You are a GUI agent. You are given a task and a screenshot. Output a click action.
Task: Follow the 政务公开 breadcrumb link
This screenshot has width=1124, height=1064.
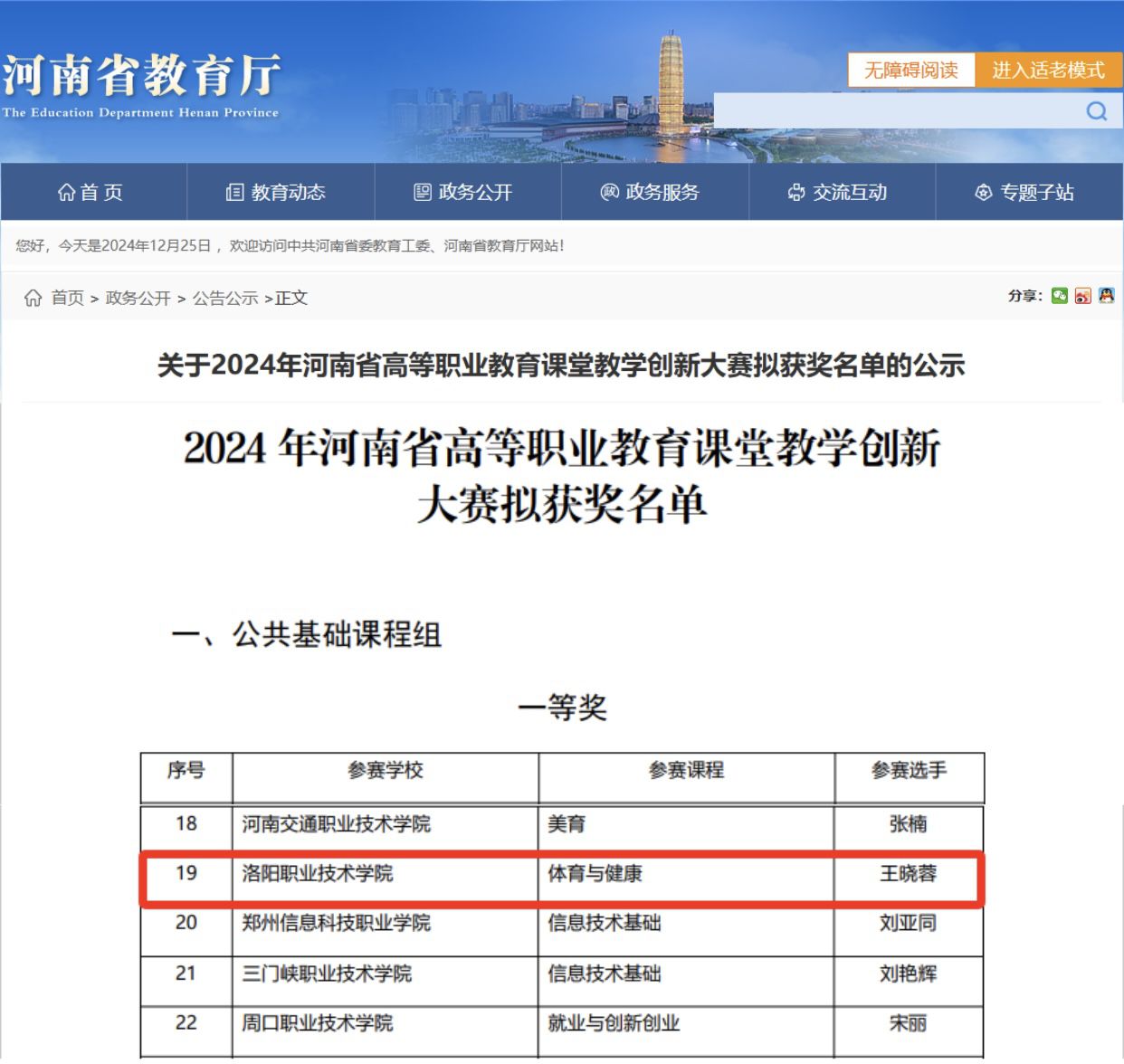138,299
